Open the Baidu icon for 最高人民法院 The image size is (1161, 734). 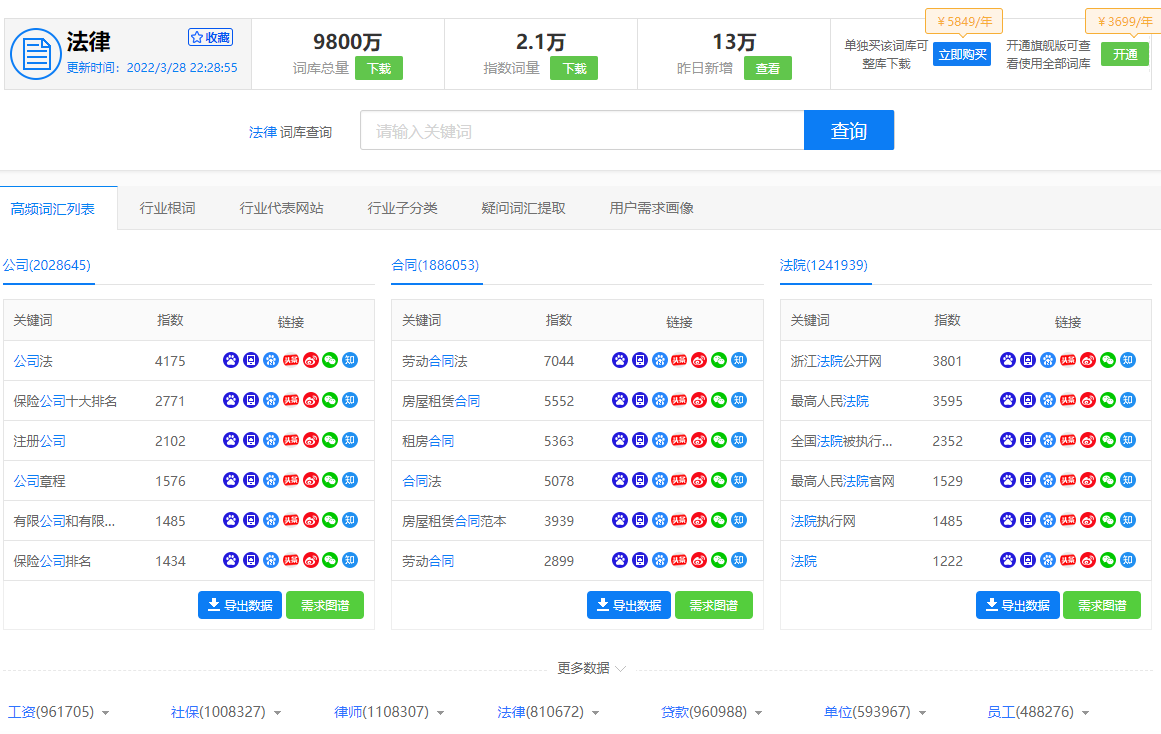pyautogui.click(x=1007, y=400)
